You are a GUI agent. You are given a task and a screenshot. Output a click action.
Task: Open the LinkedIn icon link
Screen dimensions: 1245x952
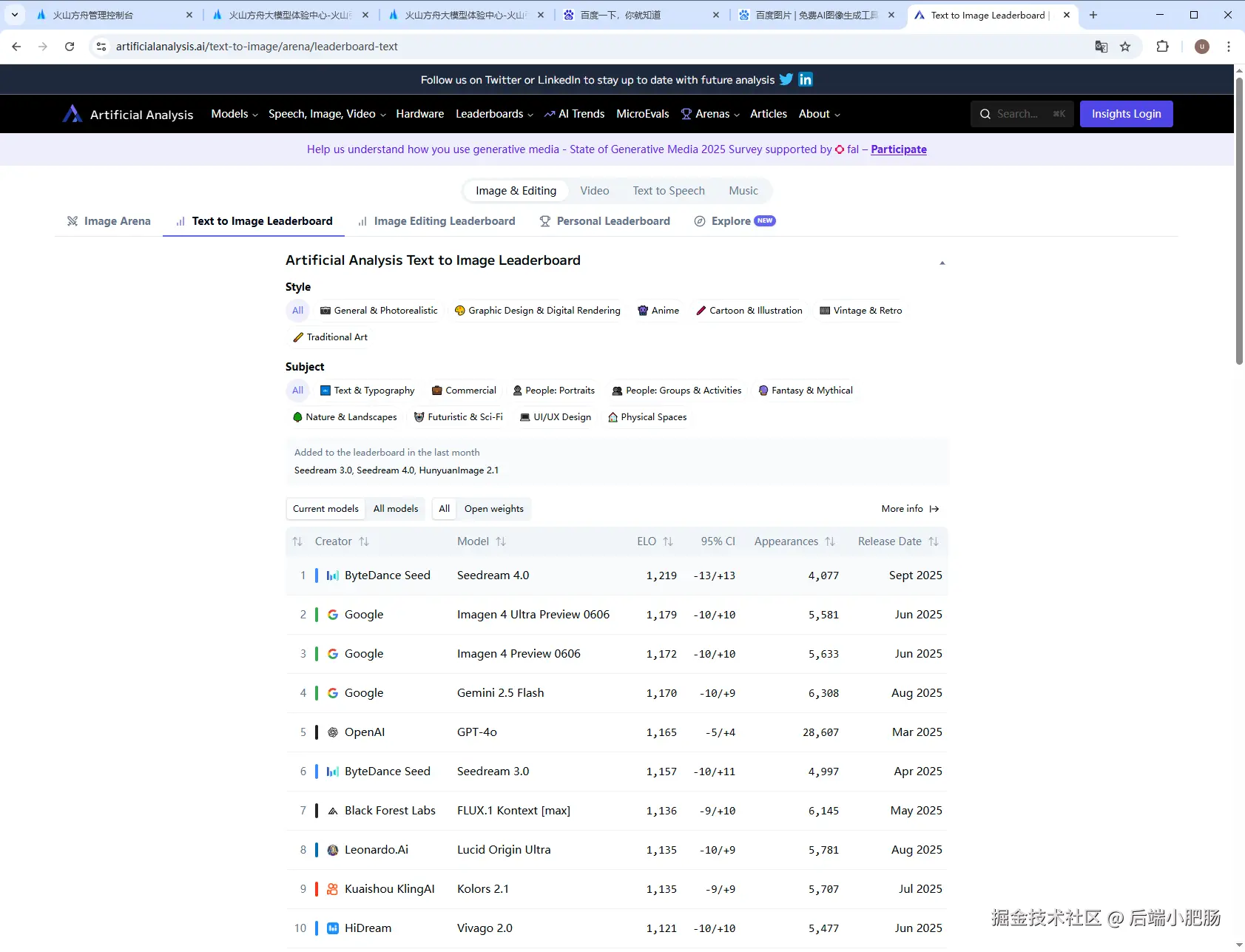[x=806, y=79]
